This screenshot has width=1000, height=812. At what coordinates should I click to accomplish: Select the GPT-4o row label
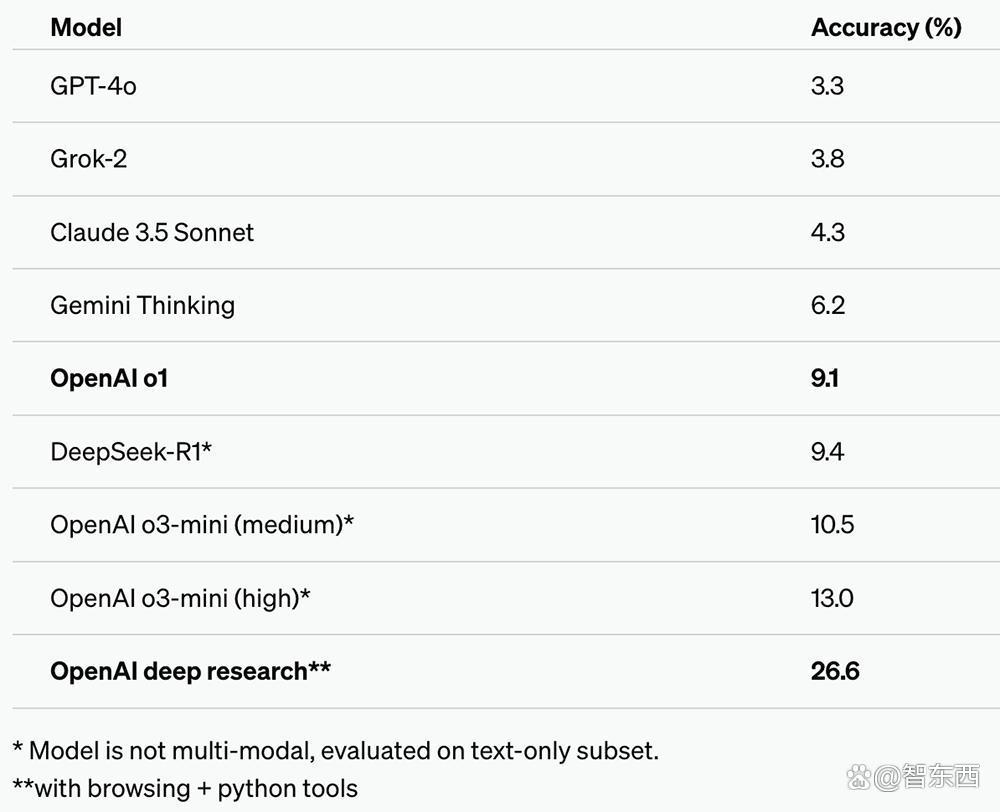coord(93,86)
